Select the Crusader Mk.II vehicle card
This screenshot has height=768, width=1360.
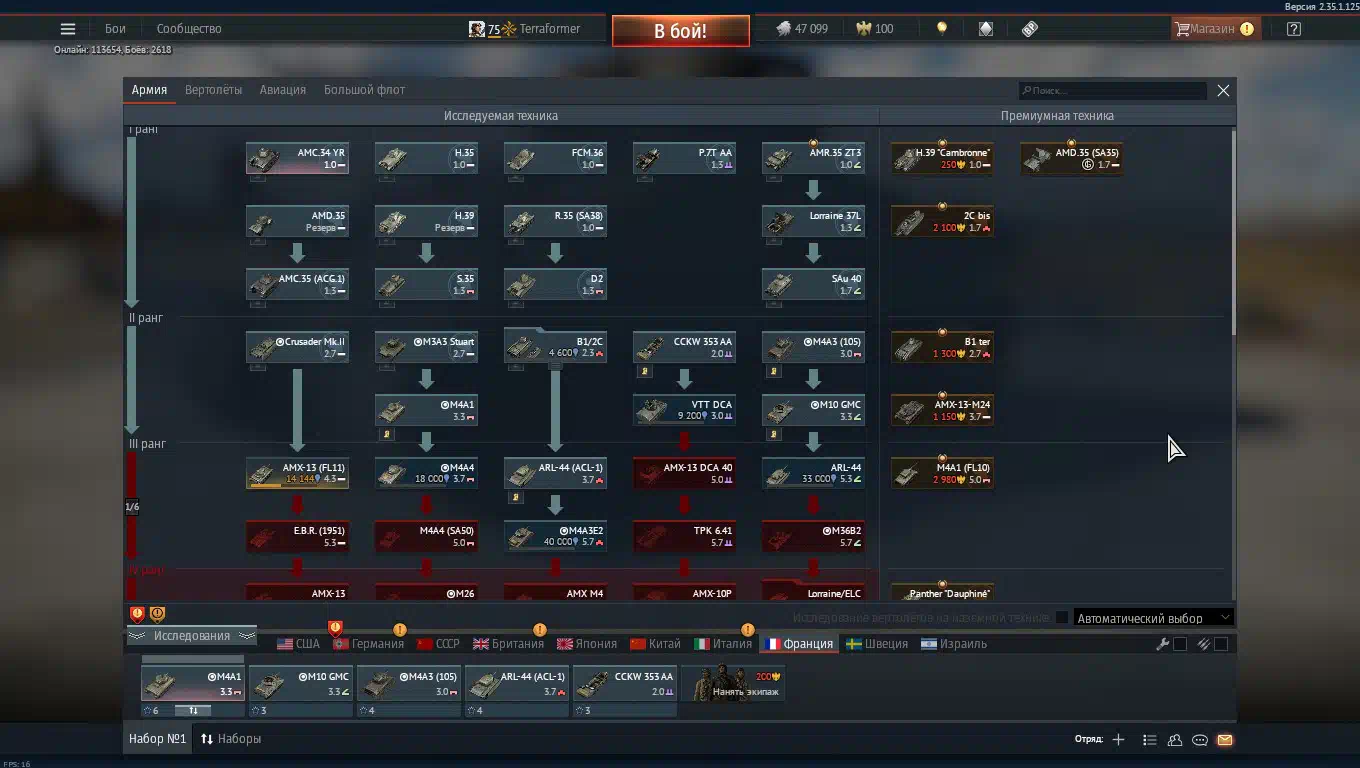[297, 347]
